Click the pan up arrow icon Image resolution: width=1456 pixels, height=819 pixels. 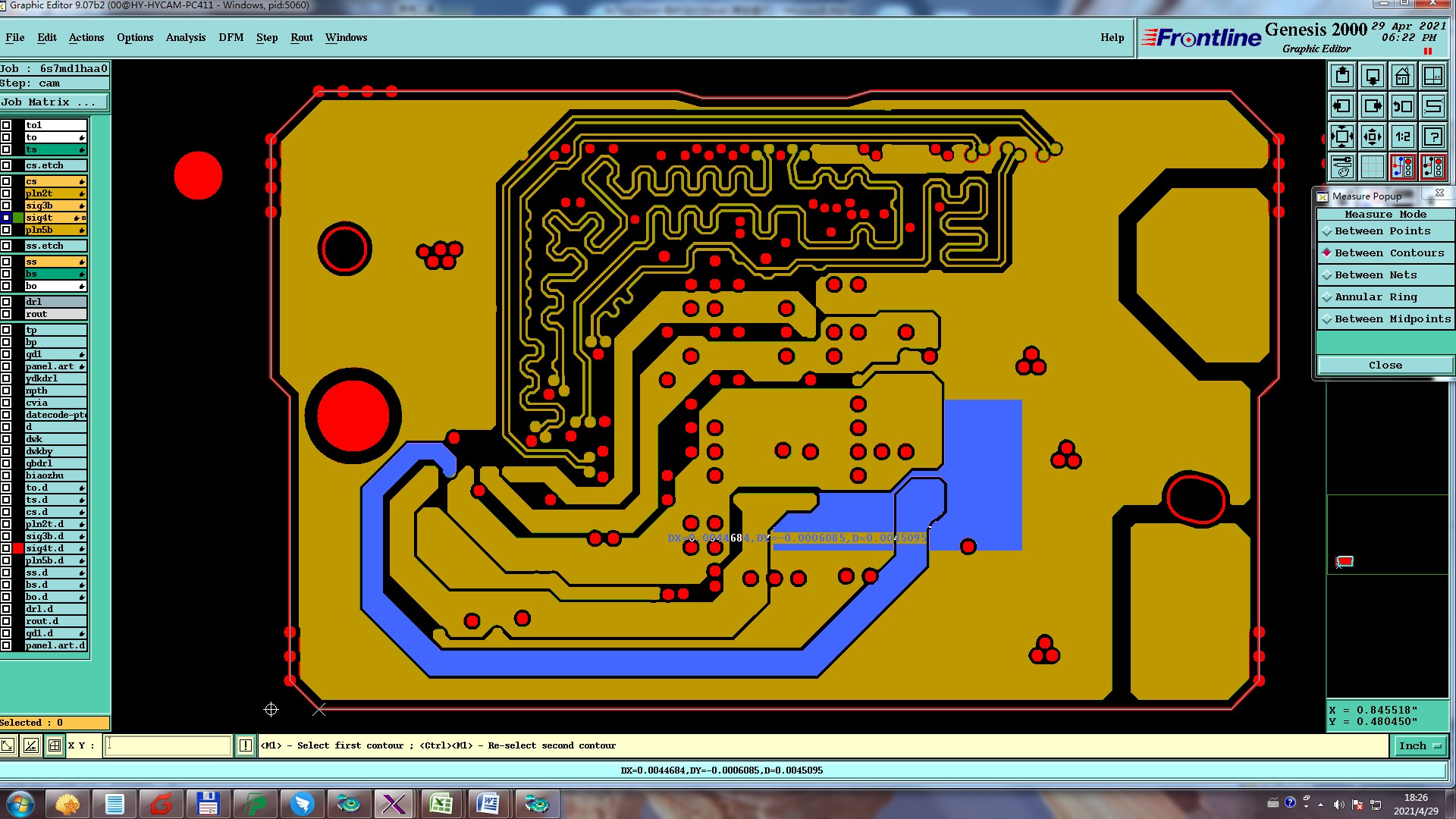click(x=1342, y=76)
